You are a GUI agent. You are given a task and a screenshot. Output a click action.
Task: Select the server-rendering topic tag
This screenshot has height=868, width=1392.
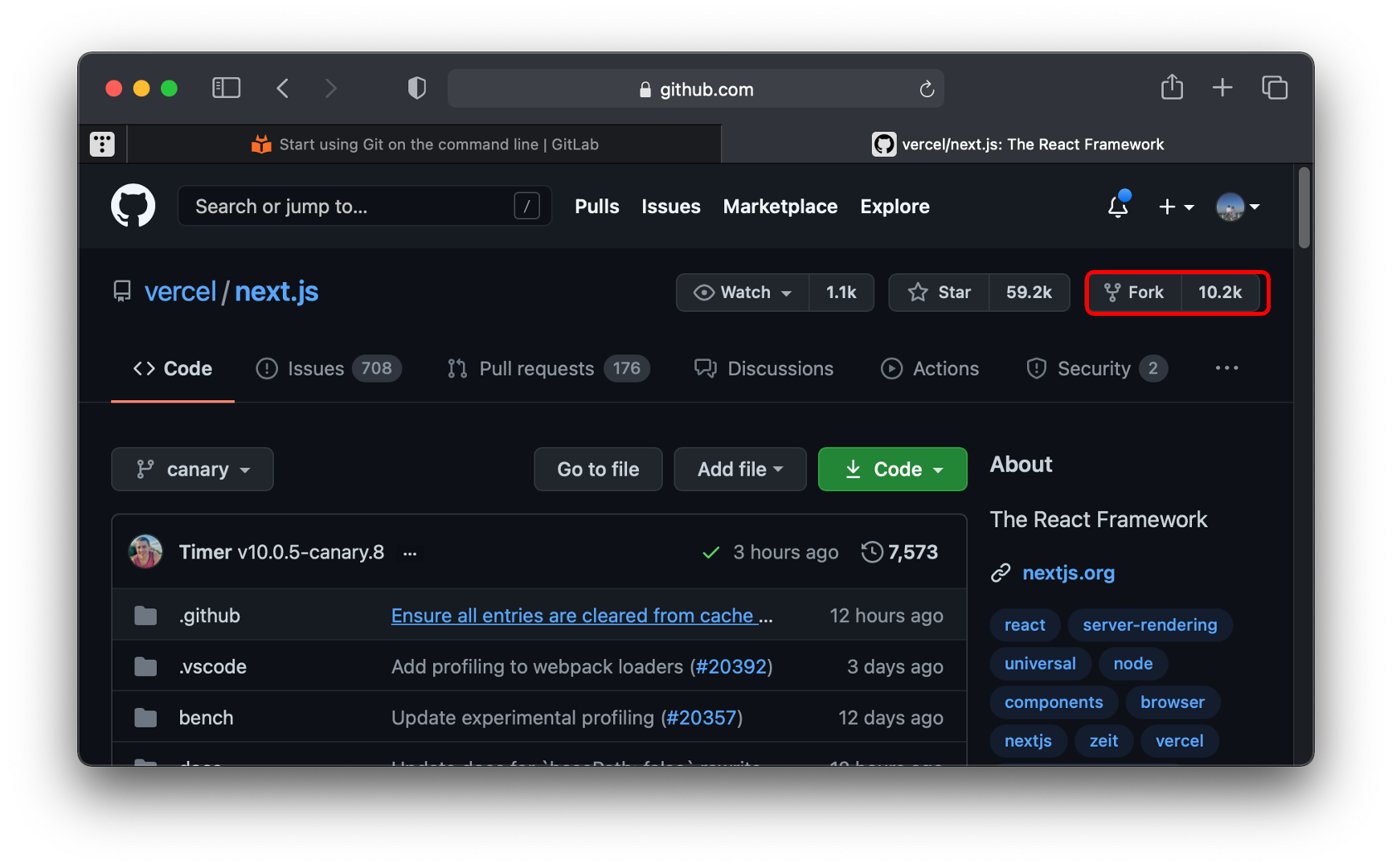tap(1150, 624)
